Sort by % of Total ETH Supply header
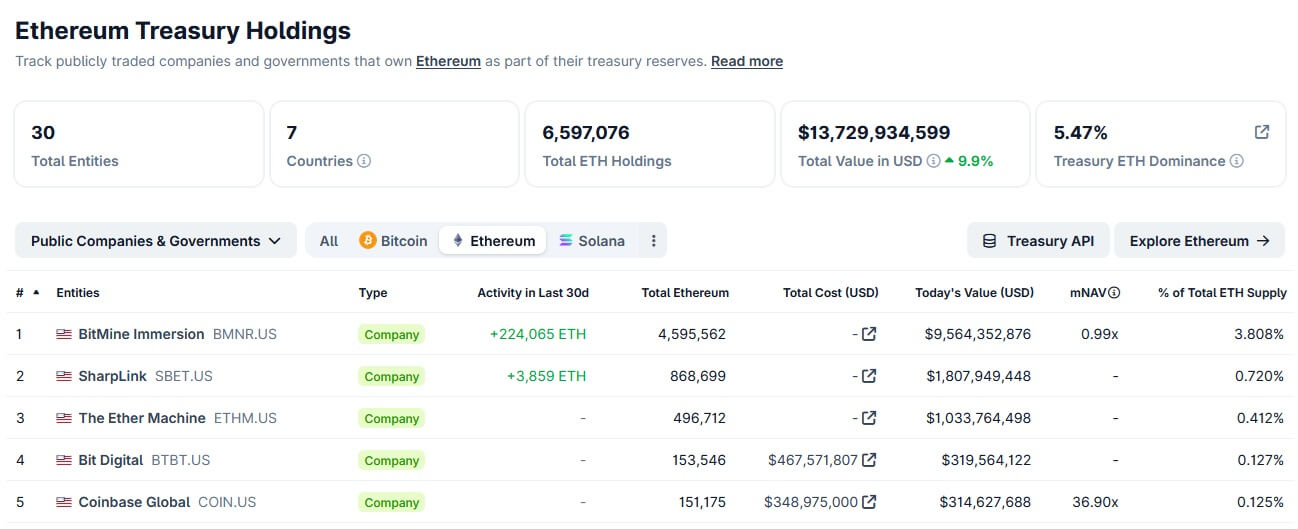The width and height of the screenshot is (1298, 529). pos(1222,293)
